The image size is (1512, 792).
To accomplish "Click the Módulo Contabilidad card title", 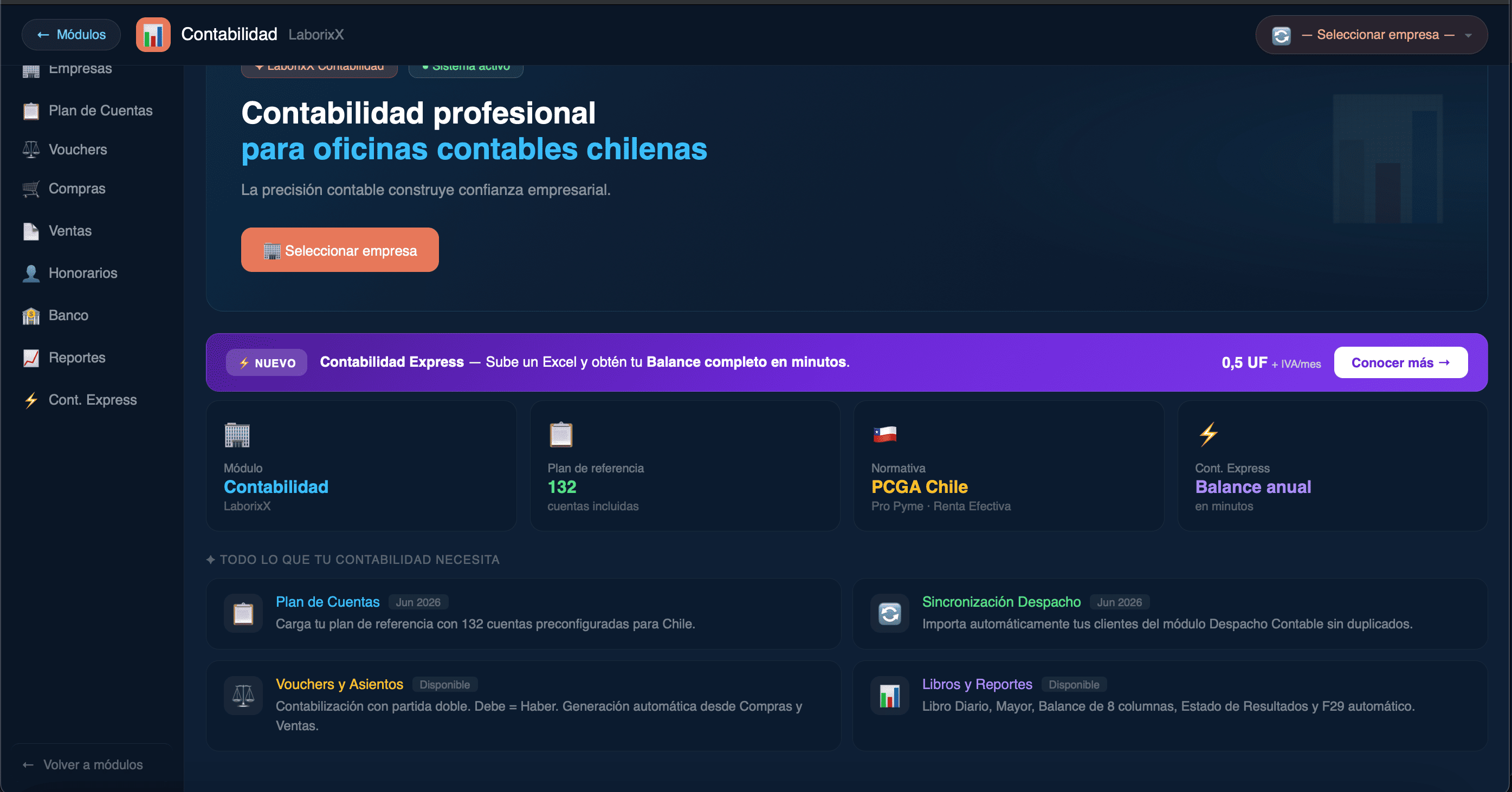I will coord(276,487).
